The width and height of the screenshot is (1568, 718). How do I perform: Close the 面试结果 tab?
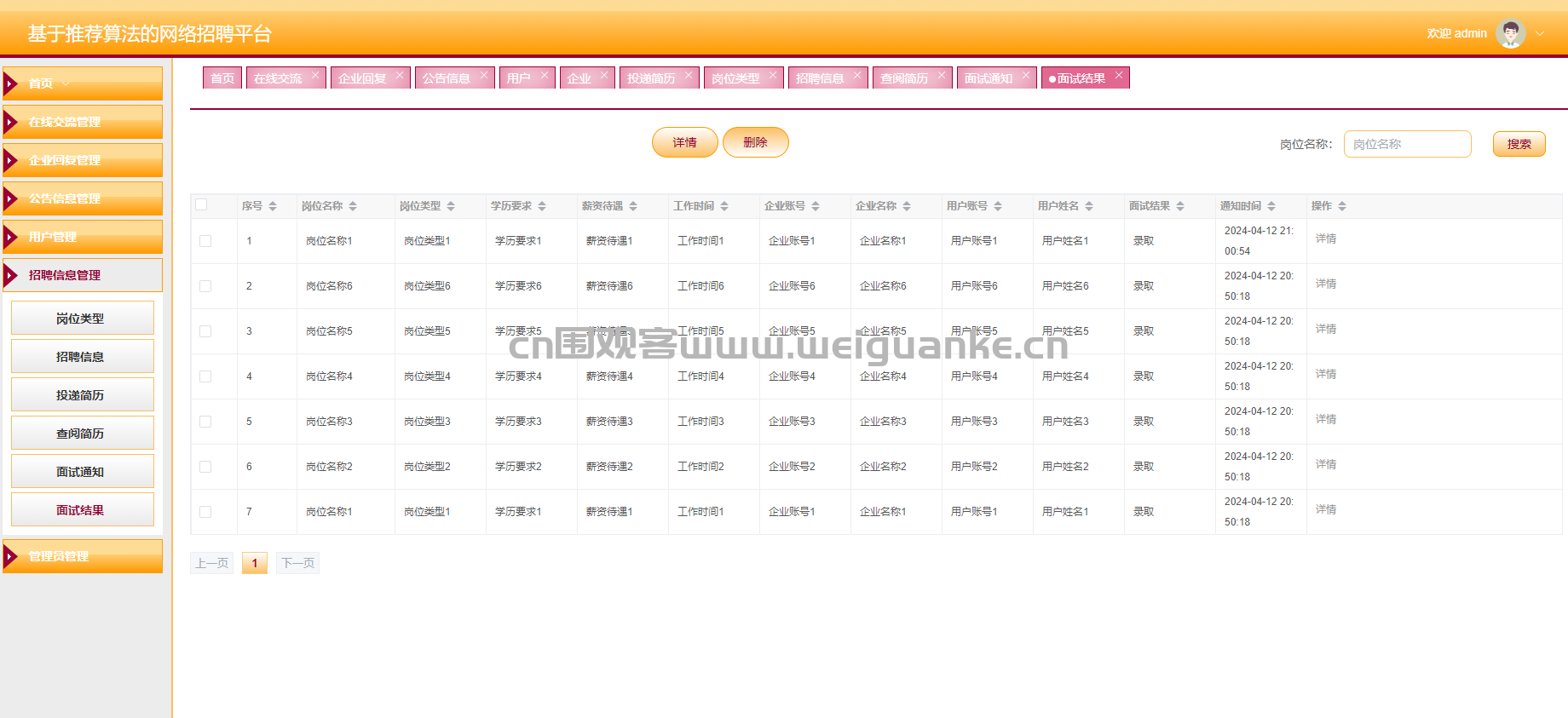(1119, 76)
